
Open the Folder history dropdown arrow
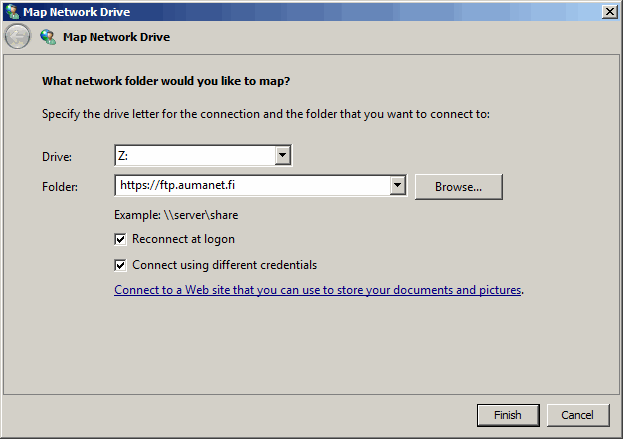tap(398, 185)
